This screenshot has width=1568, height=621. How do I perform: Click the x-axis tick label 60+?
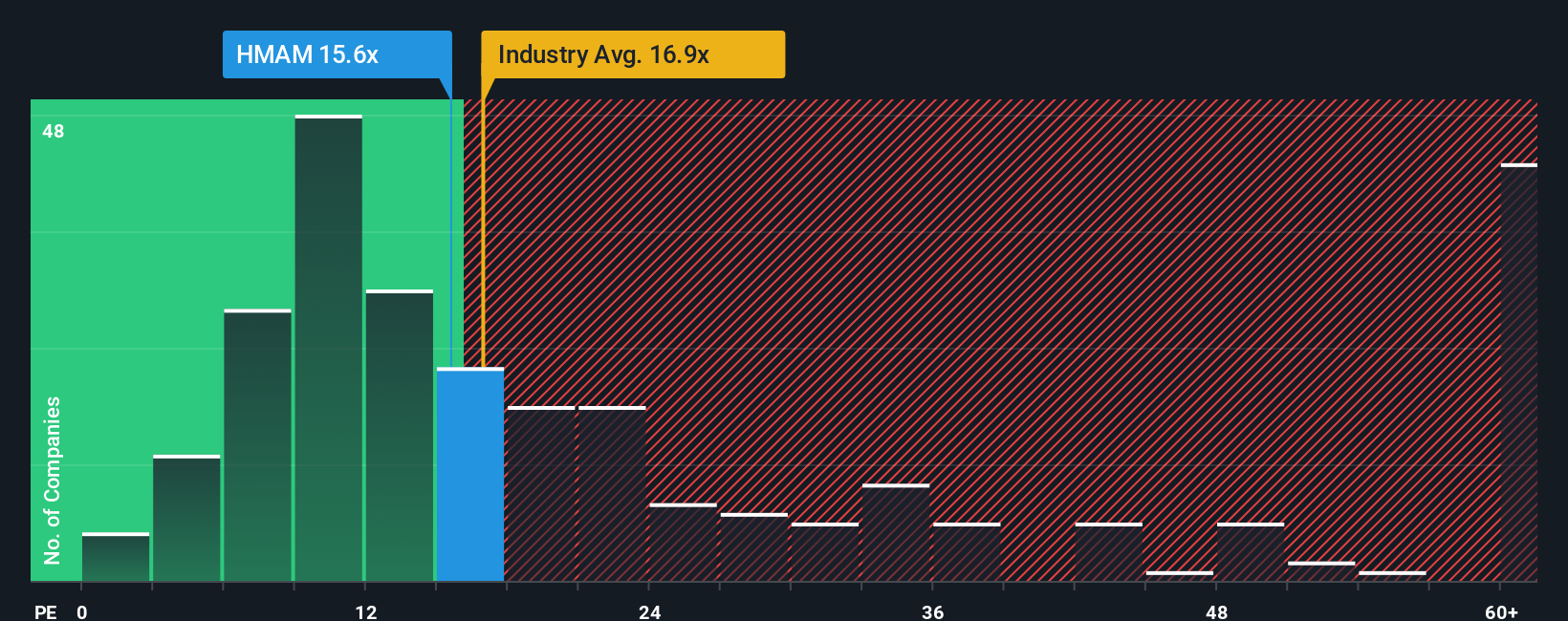(x=1502, y=611)
